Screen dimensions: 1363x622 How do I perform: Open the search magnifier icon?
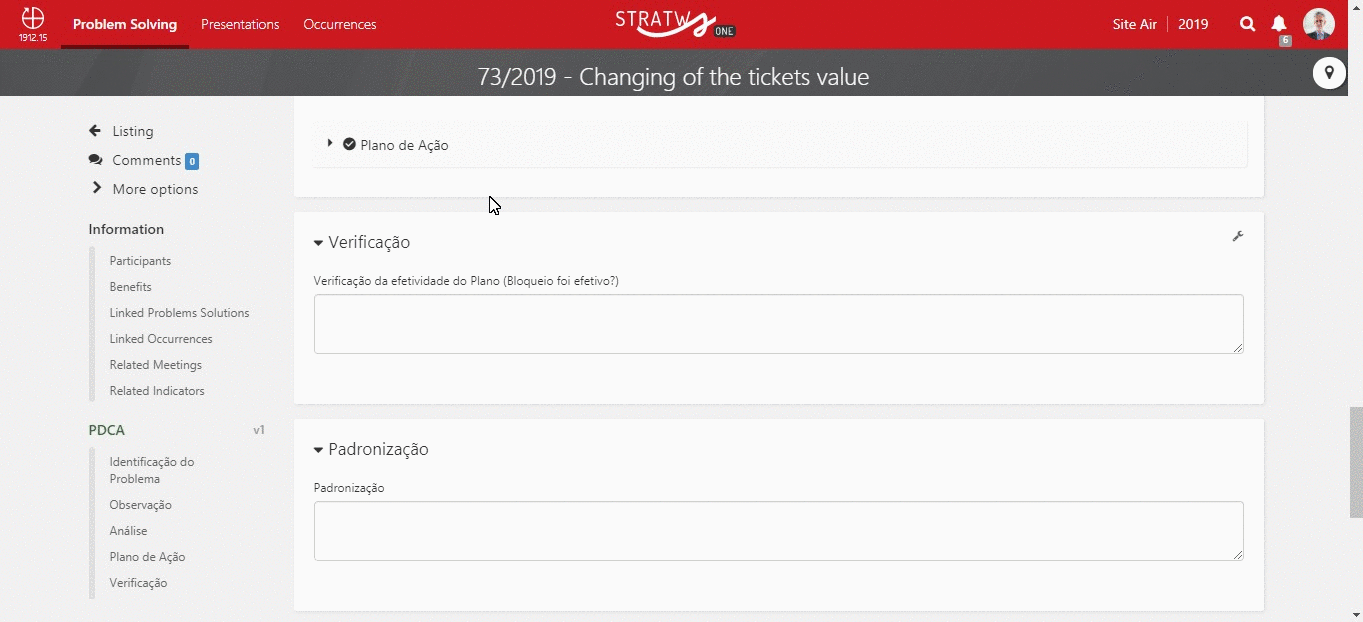[1247, 24]
